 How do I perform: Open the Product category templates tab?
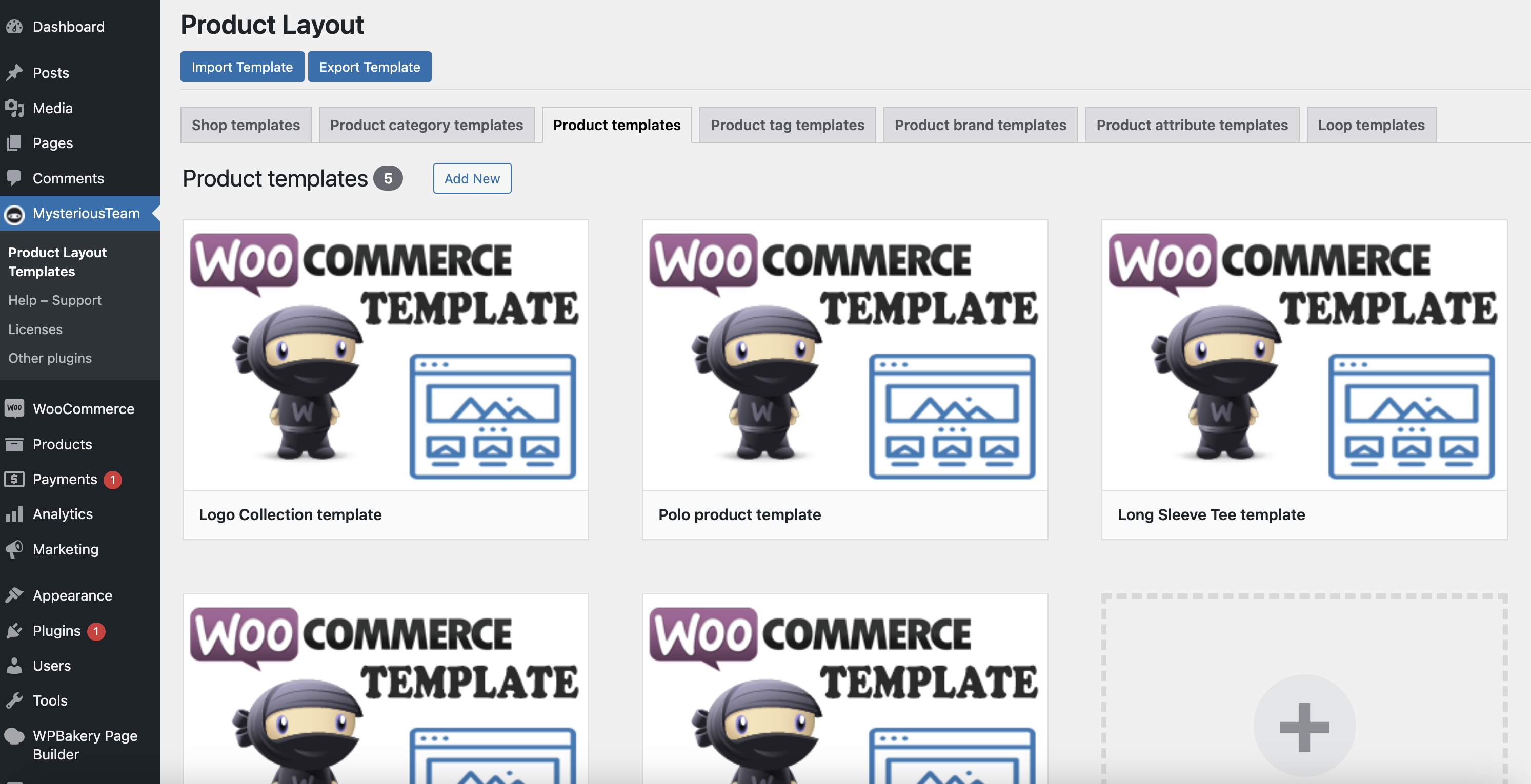click(426, 125)
